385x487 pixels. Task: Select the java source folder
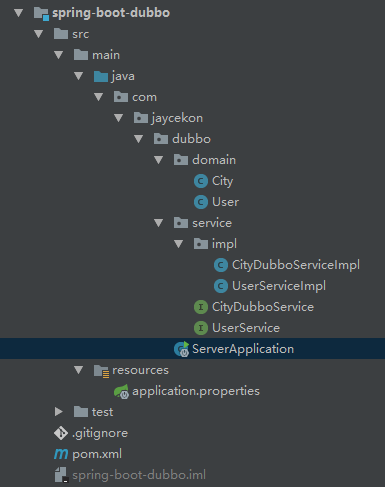pos(123,76)
